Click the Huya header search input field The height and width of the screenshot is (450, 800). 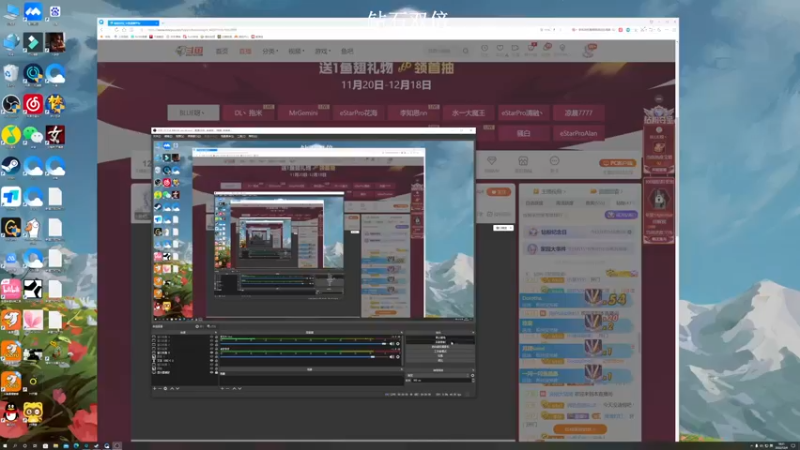pyautogui.click(x=442, y=51)
